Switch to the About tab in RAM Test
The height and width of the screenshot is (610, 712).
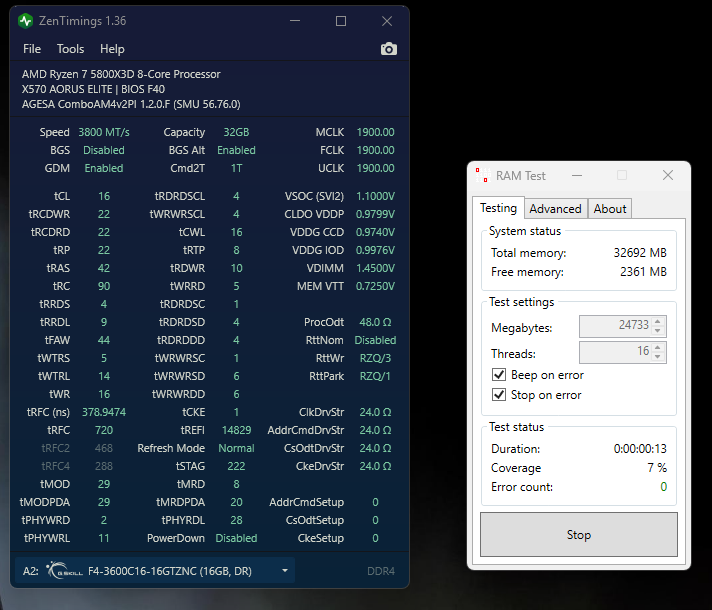610,208
